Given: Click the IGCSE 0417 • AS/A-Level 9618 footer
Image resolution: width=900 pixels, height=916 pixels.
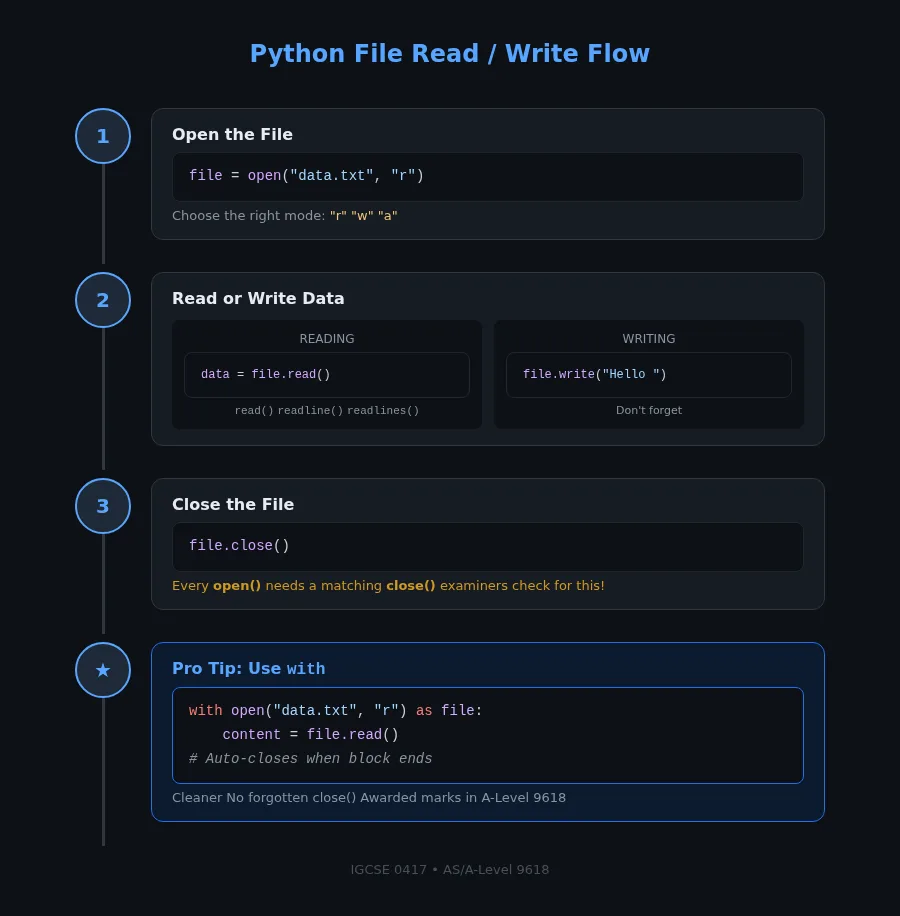Looking at the screenshot, I should coord(450,869).
